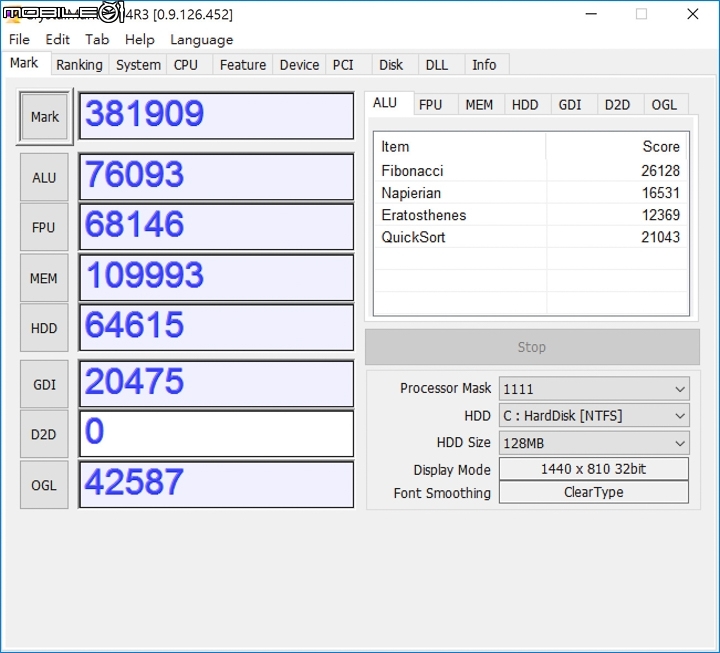Expand the Processor Mask dropdown

[x=594, y=389]
